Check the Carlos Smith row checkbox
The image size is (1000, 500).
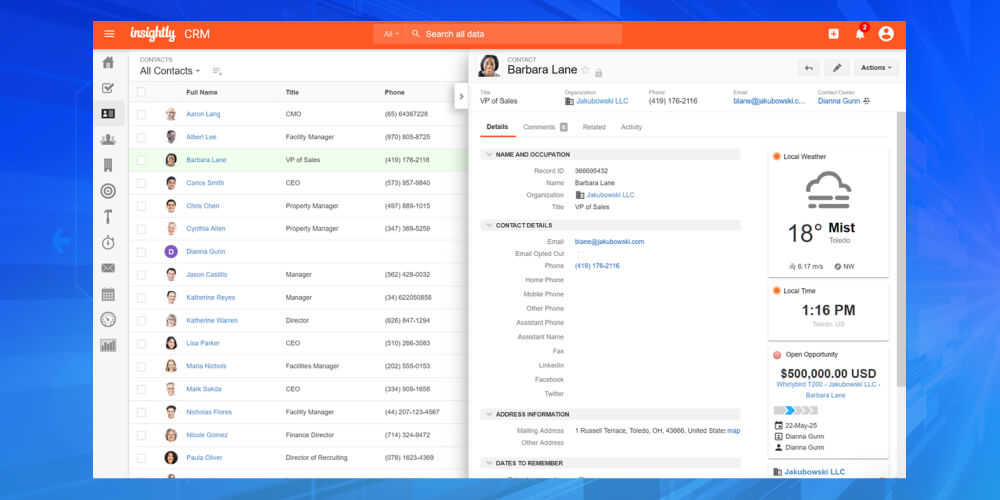click(x=141, y=183)
